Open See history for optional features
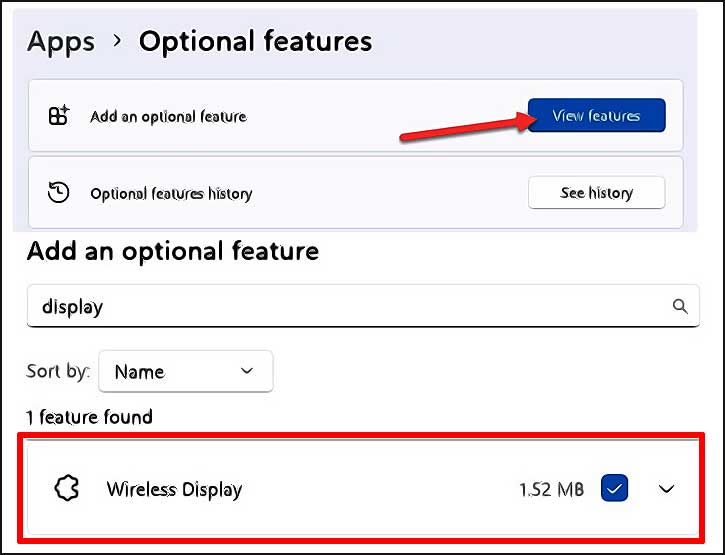This screenshot has width=725, height=555. (x=596, y=192)
